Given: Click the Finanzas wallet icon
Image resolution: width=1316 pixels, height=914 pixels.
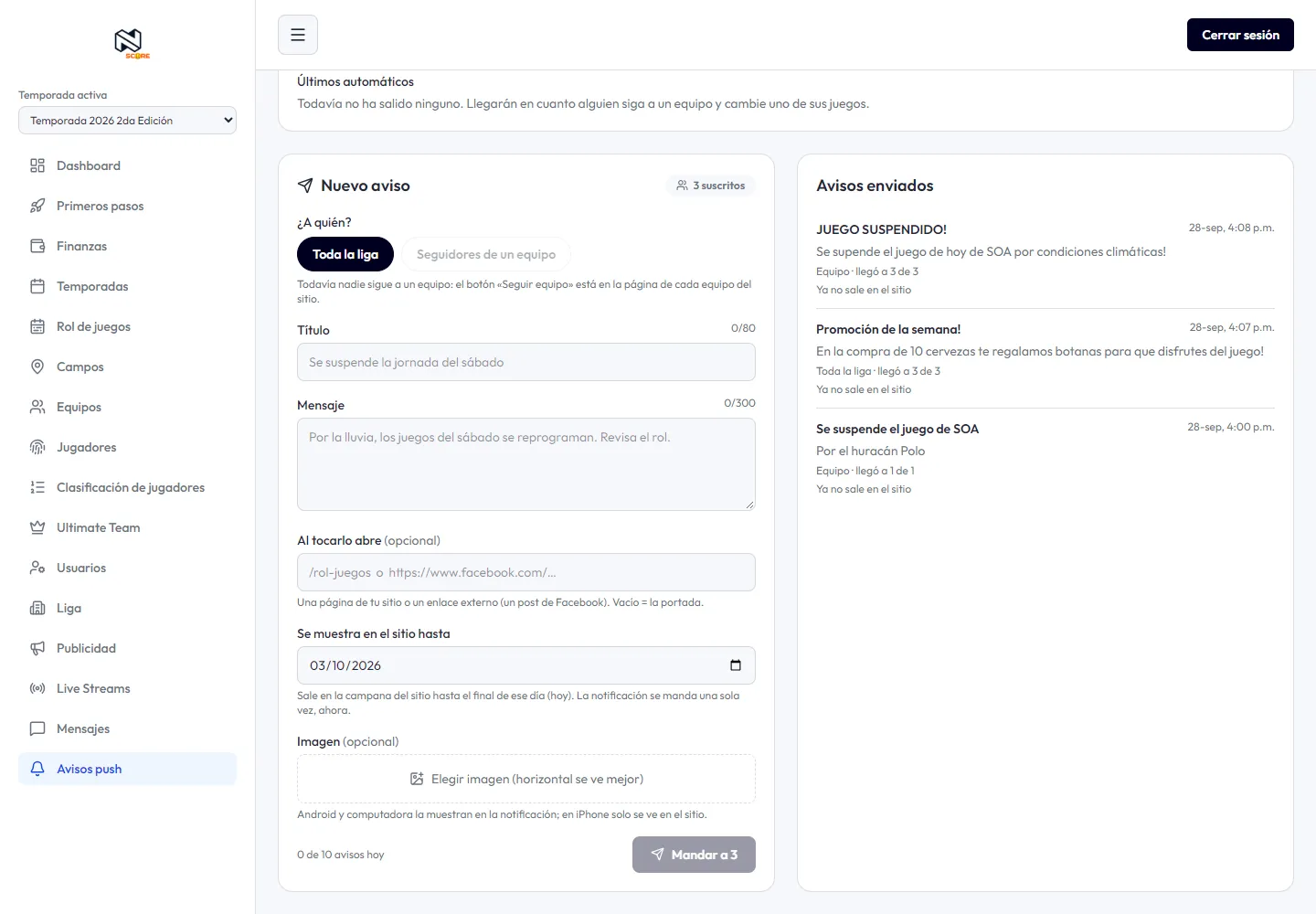Looking at the screenshot, I should point(37,246).
